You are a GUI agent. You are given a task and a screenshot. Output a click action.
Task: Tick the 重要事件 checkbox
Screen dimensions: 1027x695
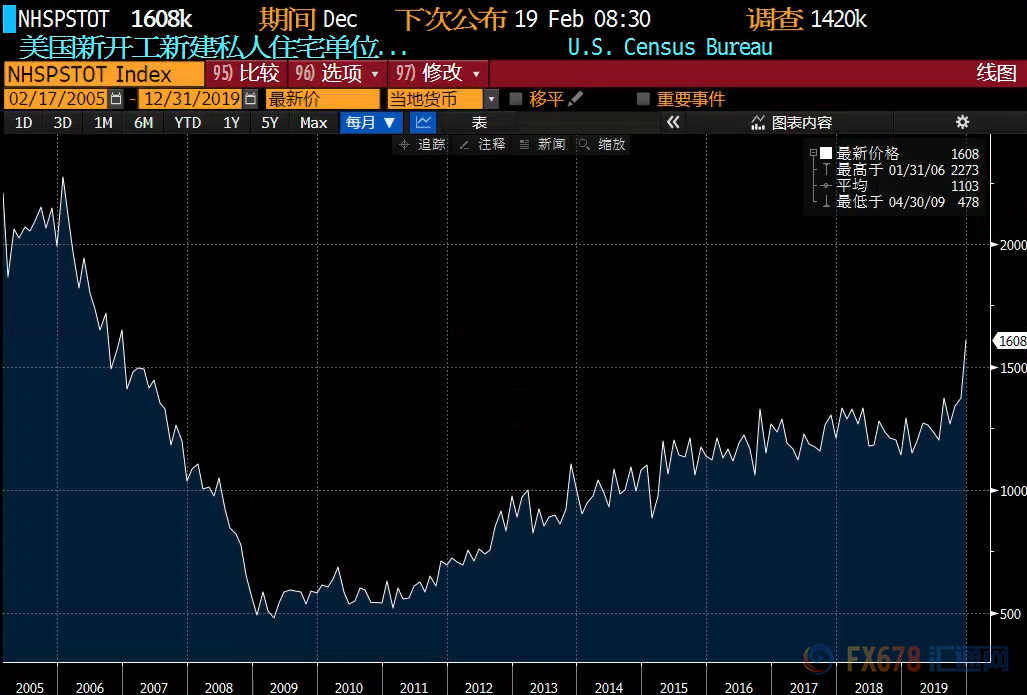tap(643, 99)
